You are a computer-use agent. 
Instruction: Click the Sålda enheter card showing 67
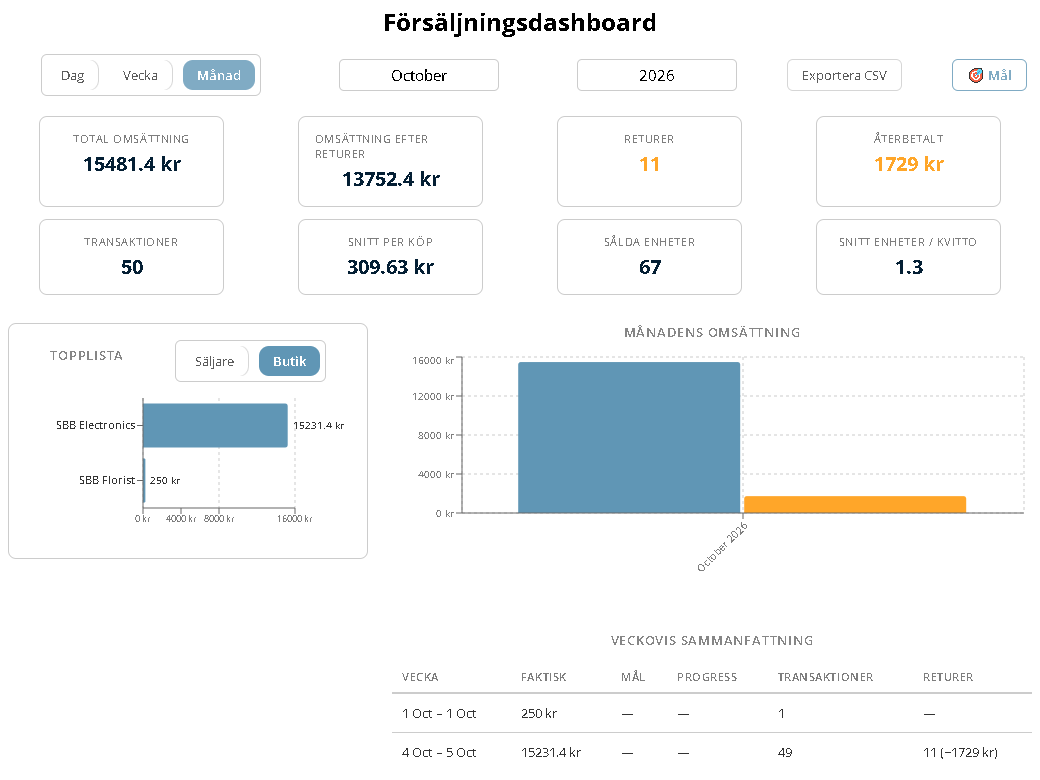(649, 257)
